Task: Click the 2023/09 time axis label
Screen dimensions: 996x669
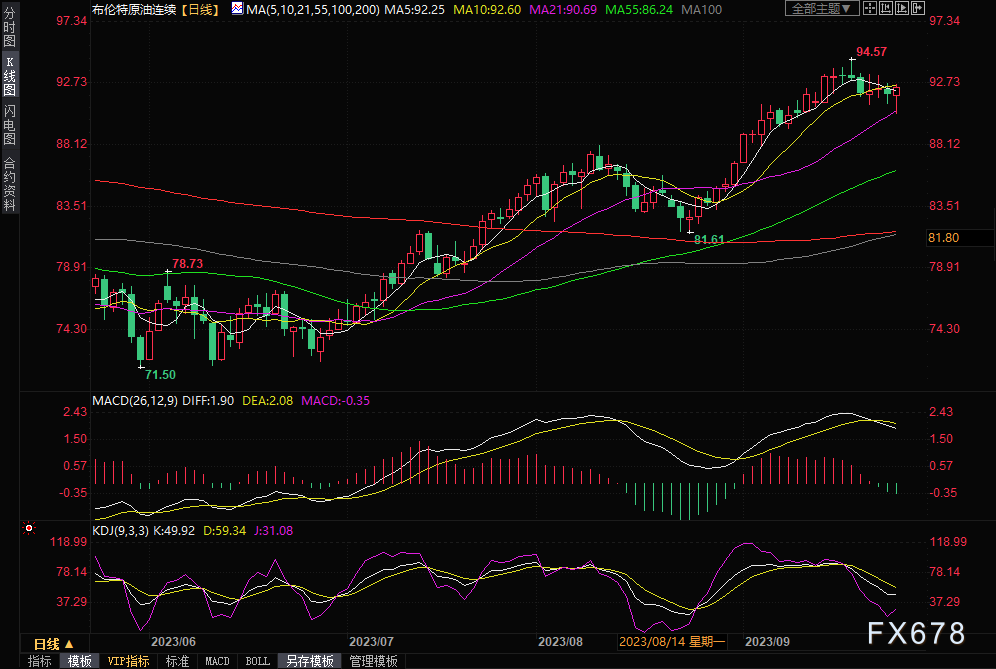Action: [x=767, y=642]
